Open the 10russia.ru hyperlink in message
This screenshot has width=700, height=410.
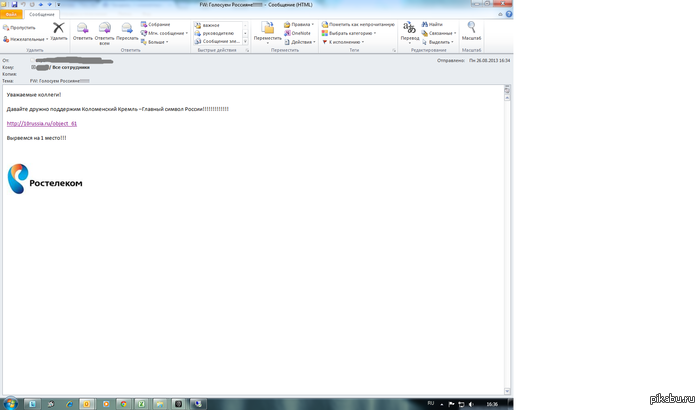tap(41, 123)
